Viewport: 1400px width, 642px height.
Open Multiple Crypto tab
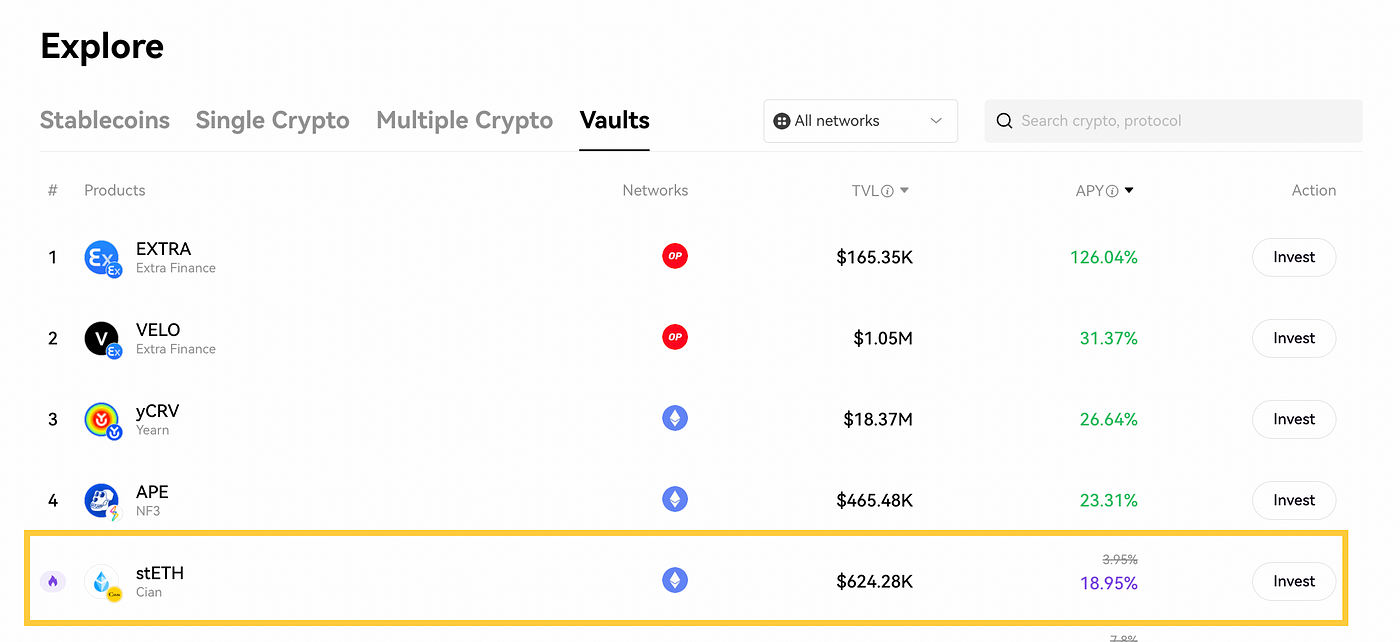coord(465,120)
